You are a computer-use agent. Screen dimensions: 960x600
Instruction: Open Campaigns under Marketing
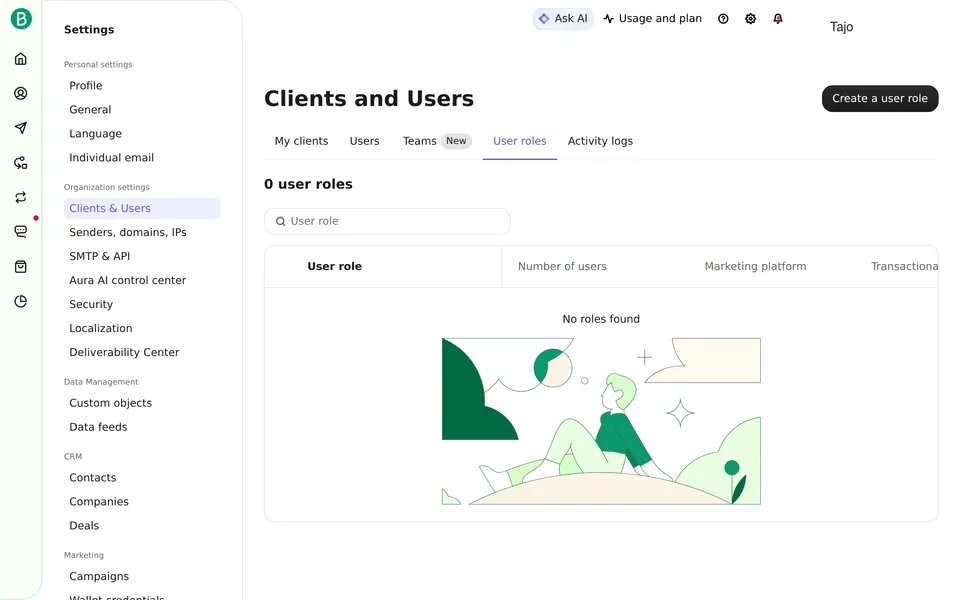(99, 576)
